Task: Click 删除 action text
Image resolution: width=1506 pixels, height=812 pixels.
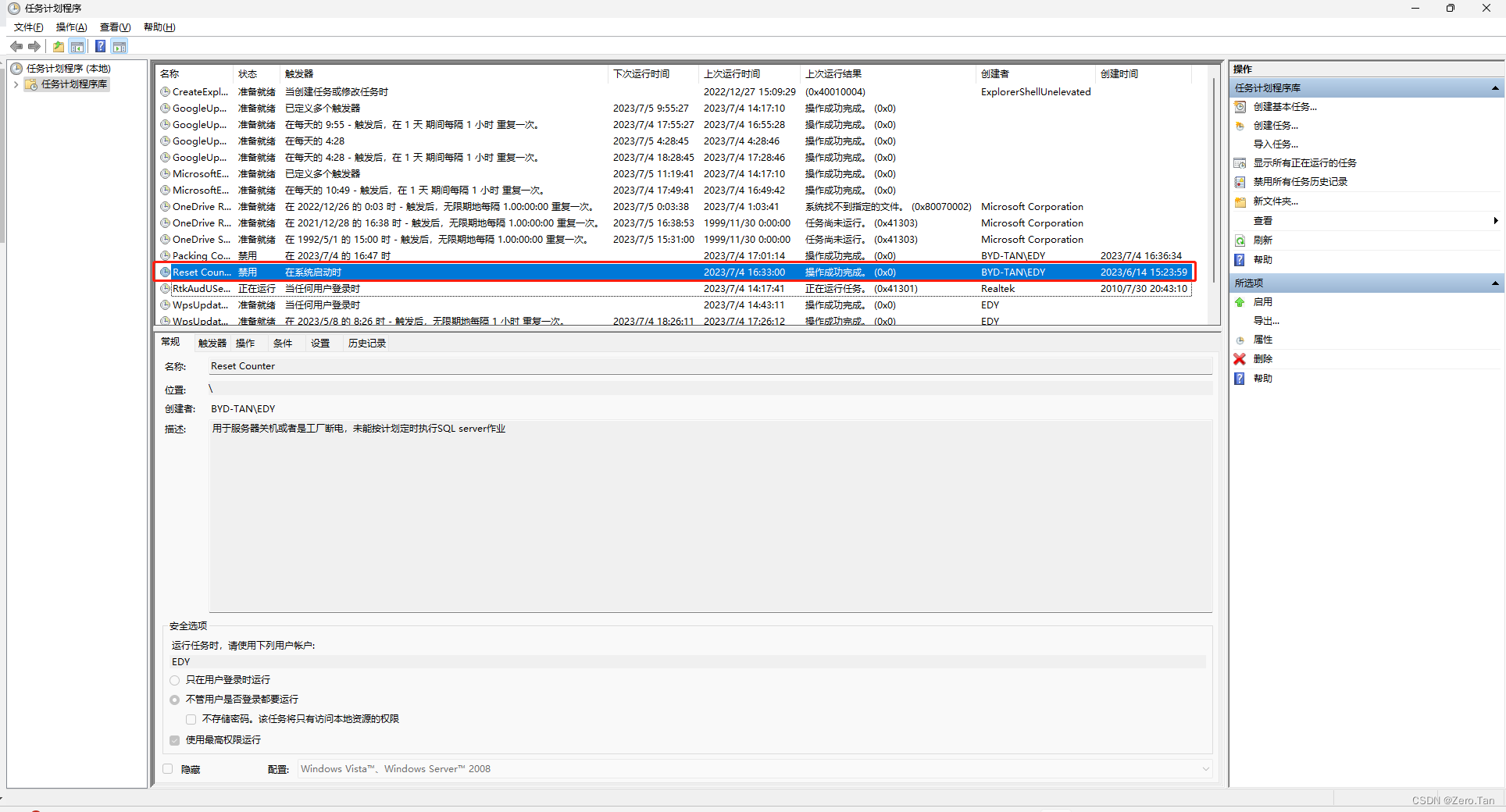Action: click(x=1263, y=359)
